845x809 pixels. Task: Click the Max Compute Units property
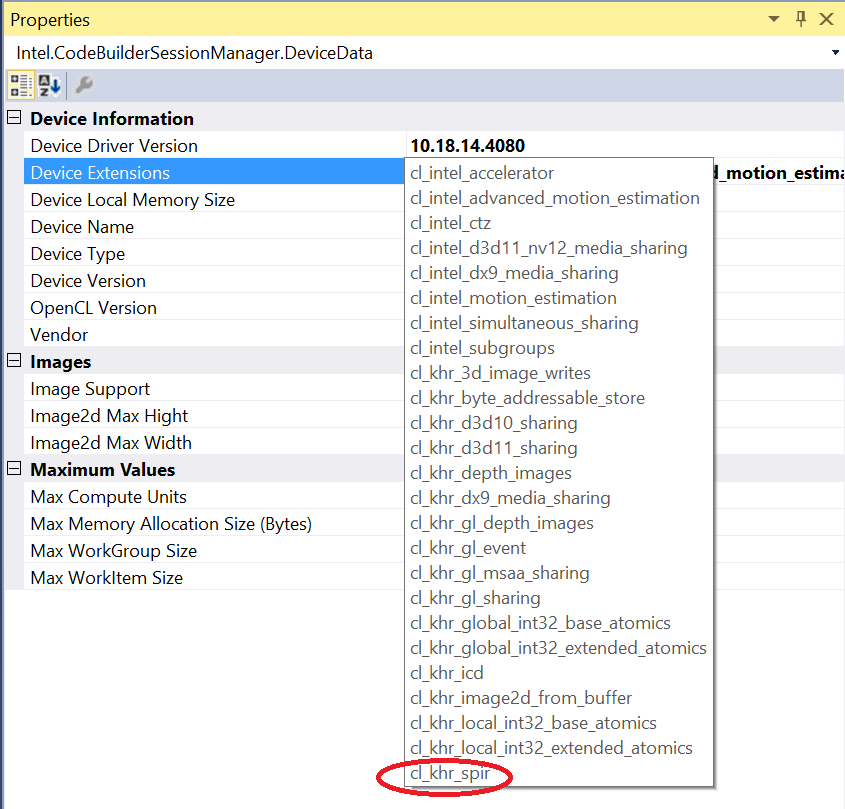click(x=108, y=497)
